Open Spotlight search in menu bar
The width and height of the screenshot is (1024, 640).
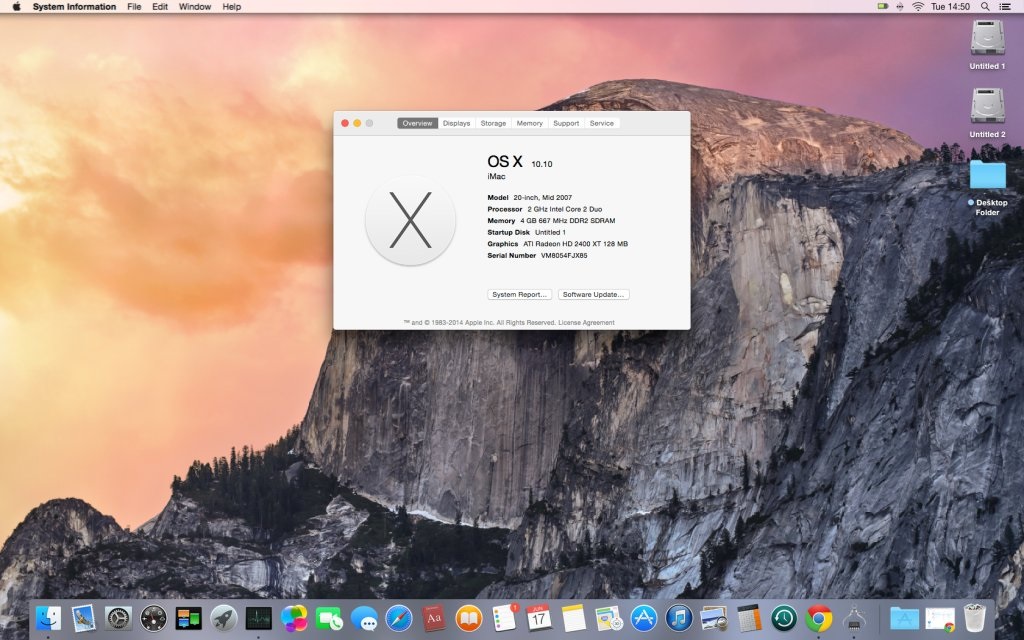[x=985, y=7]
